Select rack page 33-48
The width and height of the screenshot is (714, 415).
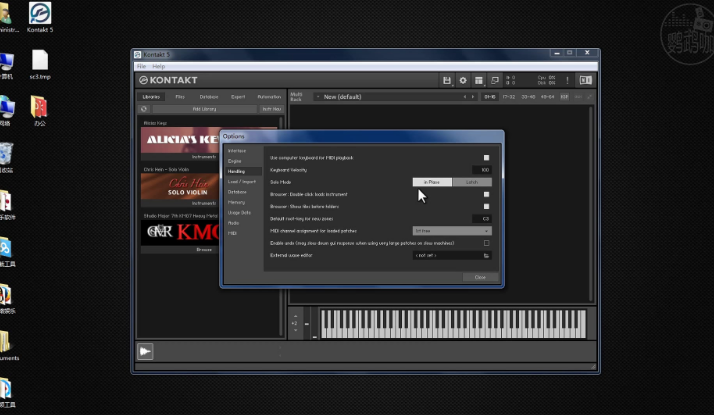[528, 97]
